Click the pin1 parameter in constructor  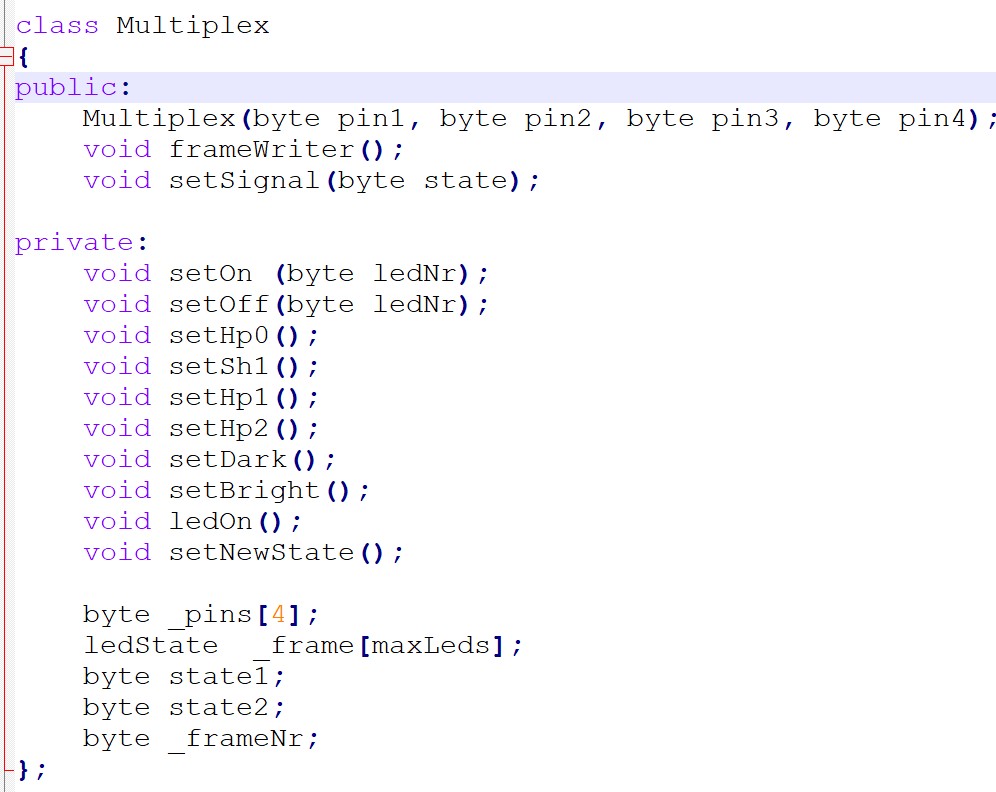click(x=370, y=119)
